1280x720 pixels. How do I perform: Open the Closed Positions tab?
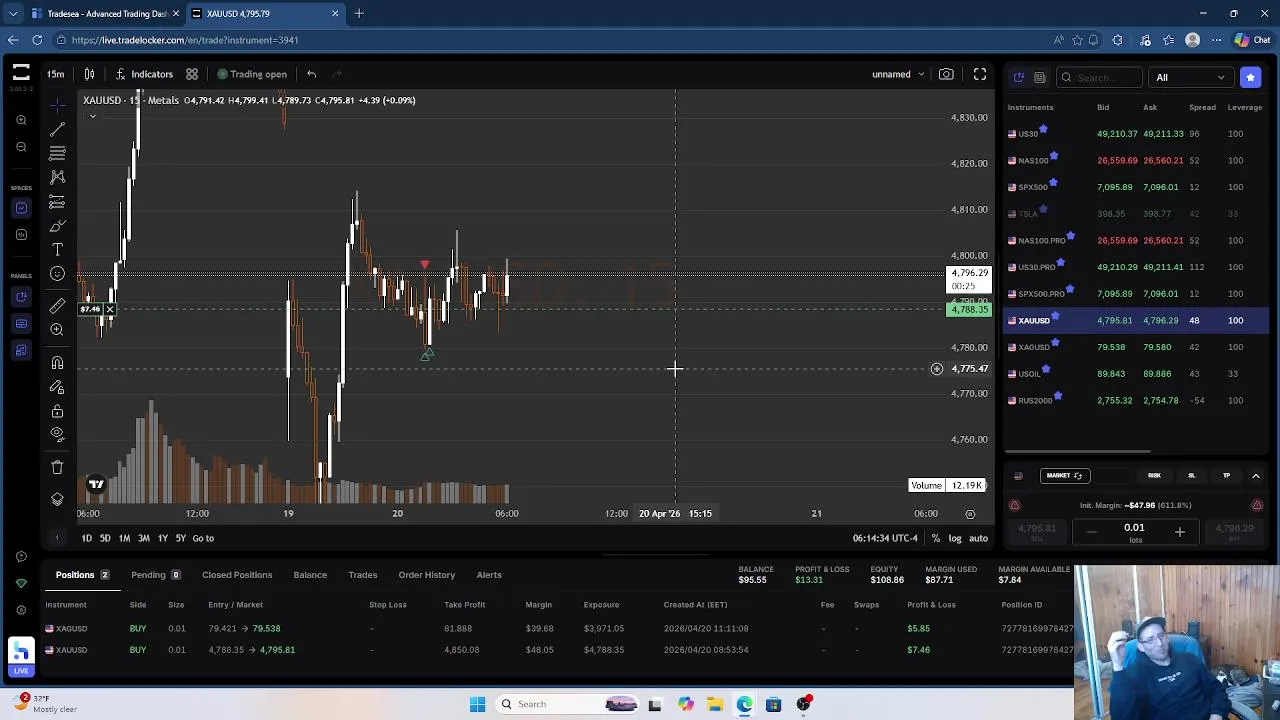237,575
